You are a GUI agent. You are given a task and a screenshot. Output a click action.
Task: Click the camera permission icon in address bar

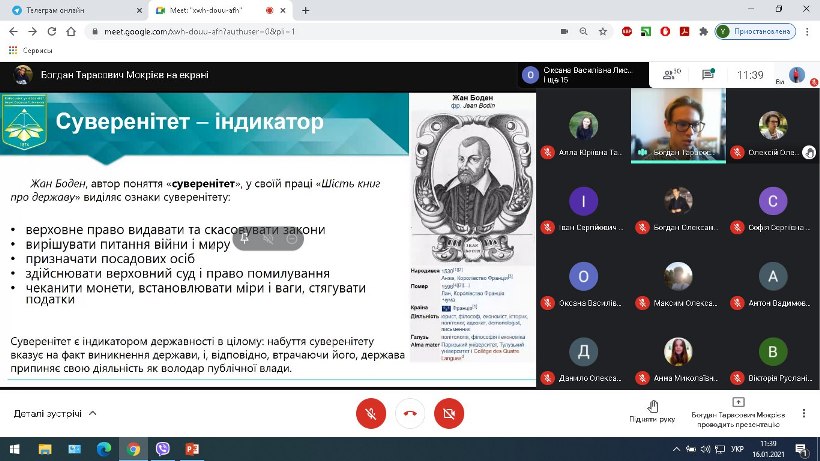click(564, 31)
